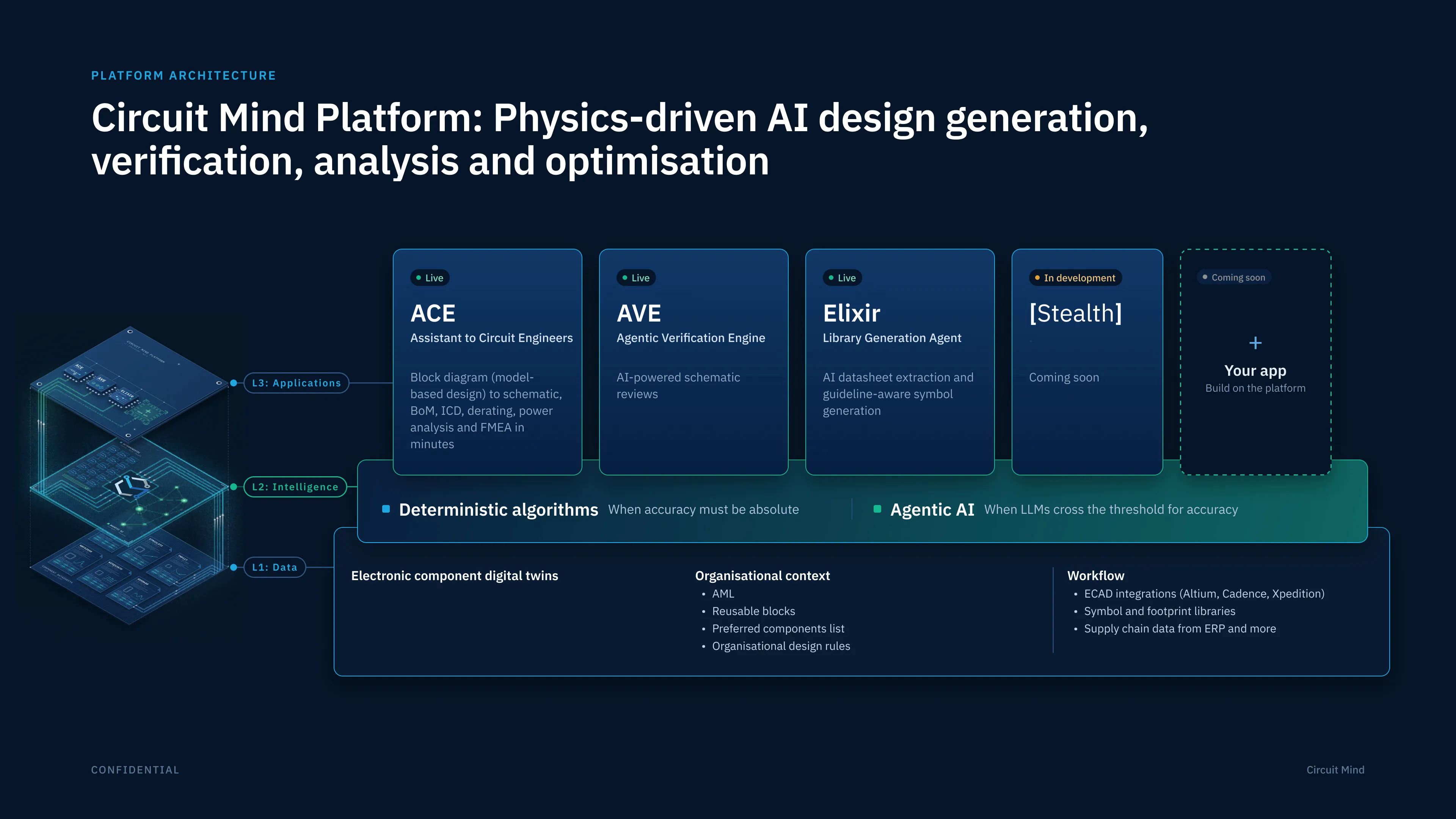The height and width of the screenshot is (819, 1456).
Task: Click the blue square beside Deterministic algorithms
Action: [386, 509]
